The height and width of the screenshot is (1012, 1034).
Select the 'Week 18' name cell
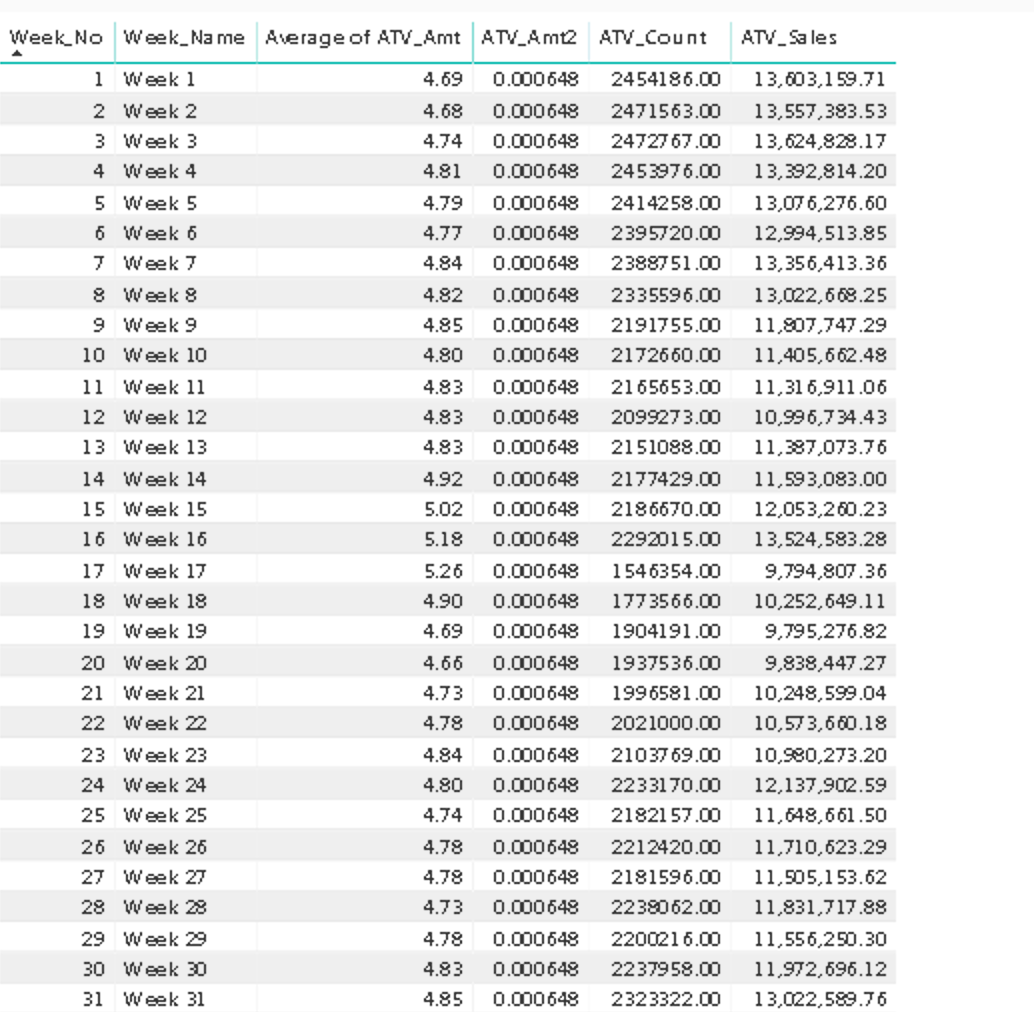point(165,601)
